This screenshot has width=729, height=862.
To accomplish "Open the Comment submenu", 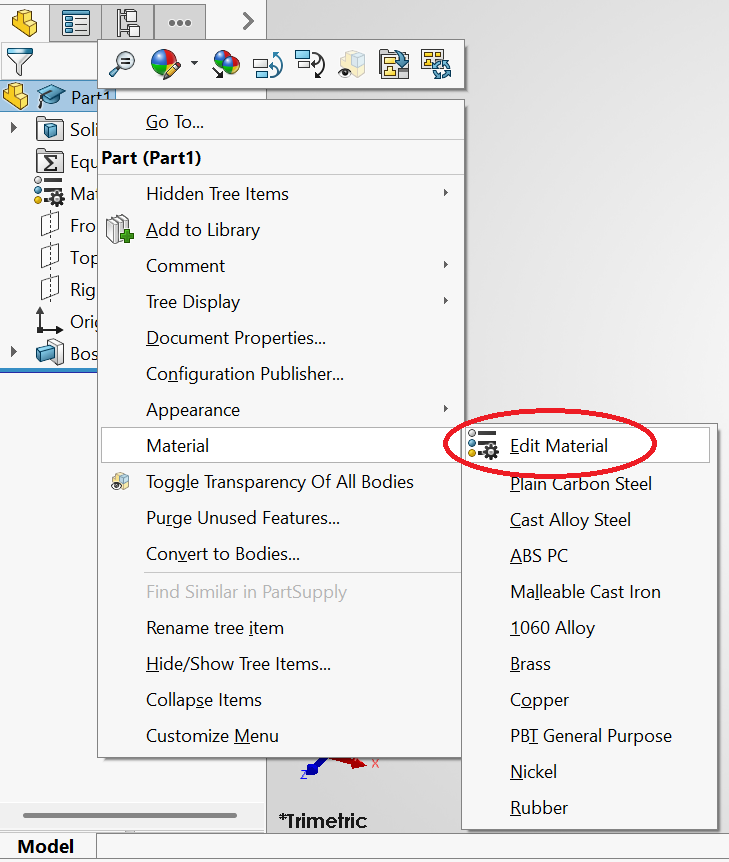I will click(281, 266).
